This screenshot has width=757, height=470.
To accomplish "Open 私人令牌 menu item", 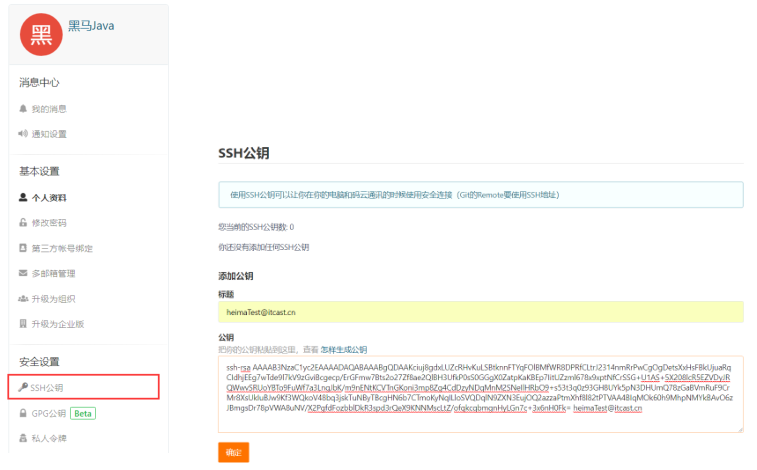I will pyautogui.click(x=49, y=439).
